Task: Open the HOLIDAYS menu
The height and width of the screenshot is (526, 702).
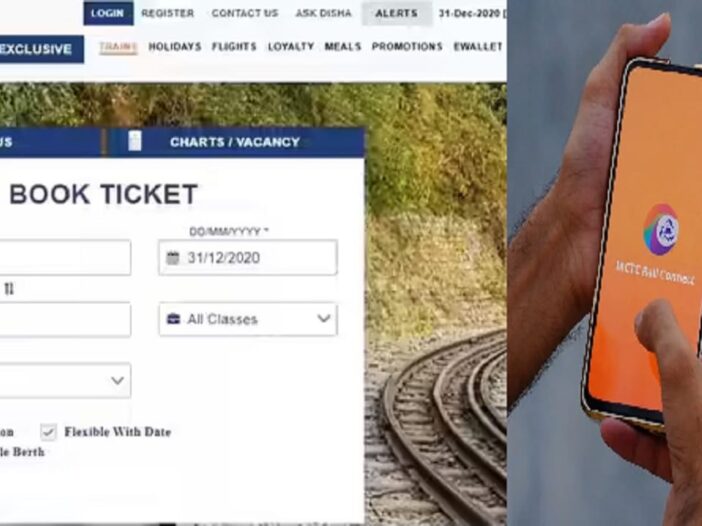Action: [175, 47]
